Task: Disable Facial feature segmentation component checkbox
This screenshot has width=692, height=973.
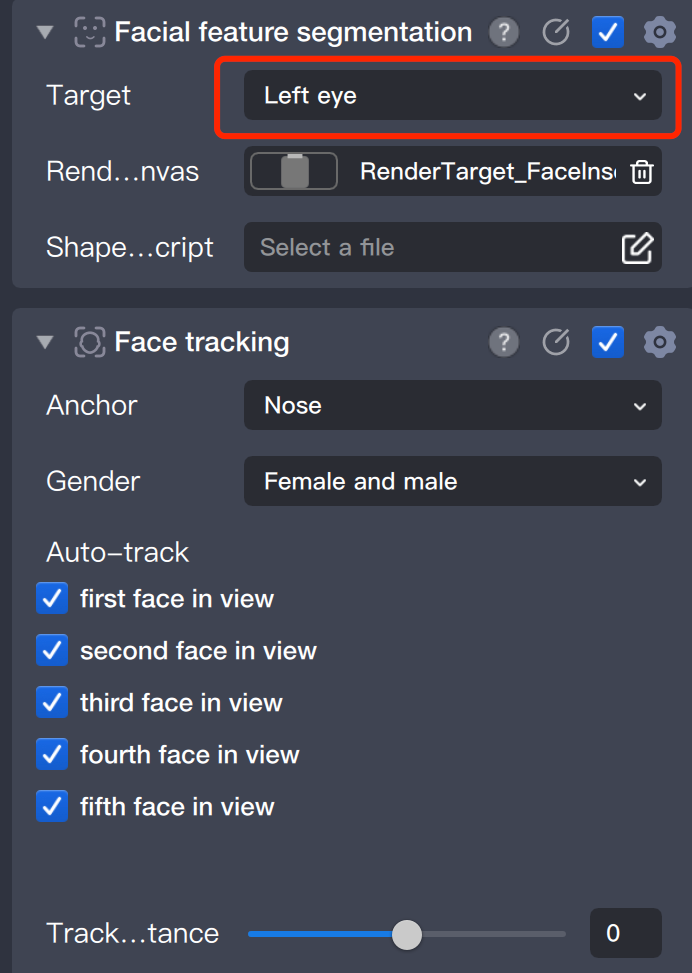Action: click(x=607, y=33)
